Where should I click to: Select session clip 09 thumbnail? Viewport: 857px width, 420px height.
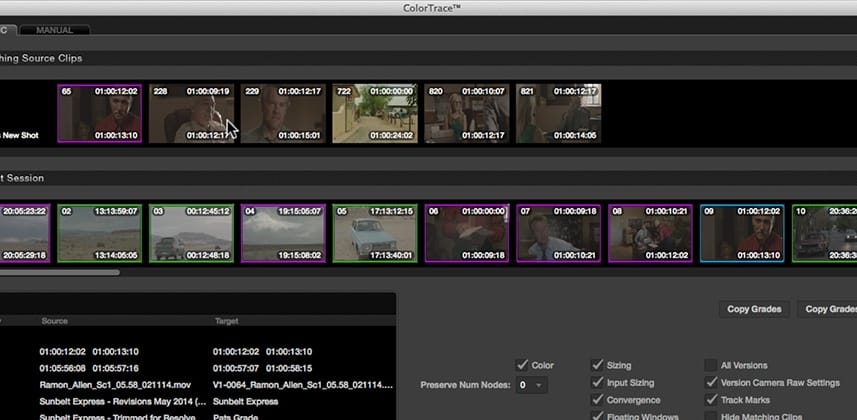(742, 234)
